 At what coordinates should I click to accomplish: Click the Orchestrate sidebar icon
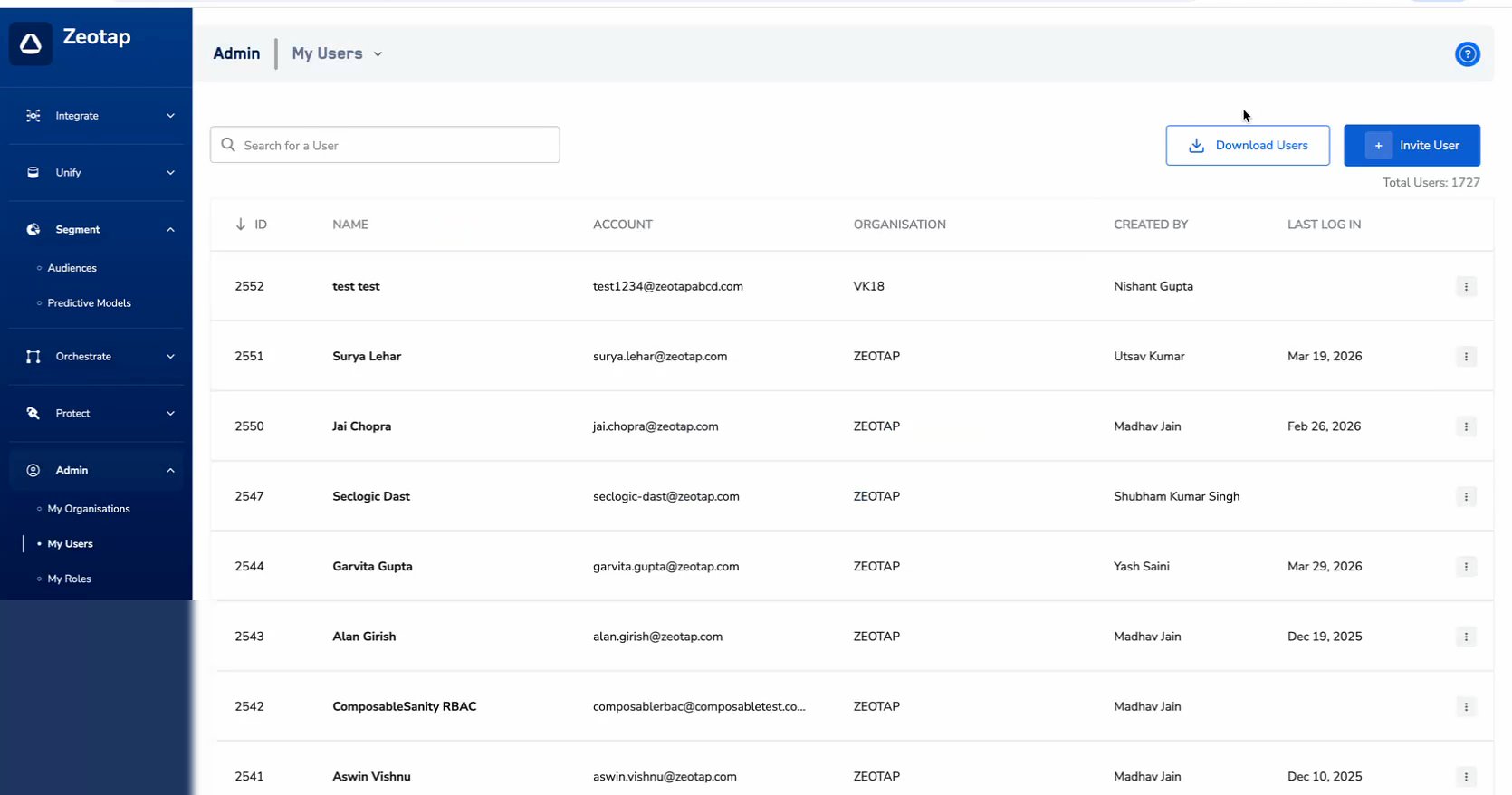[x=33, y=357]
